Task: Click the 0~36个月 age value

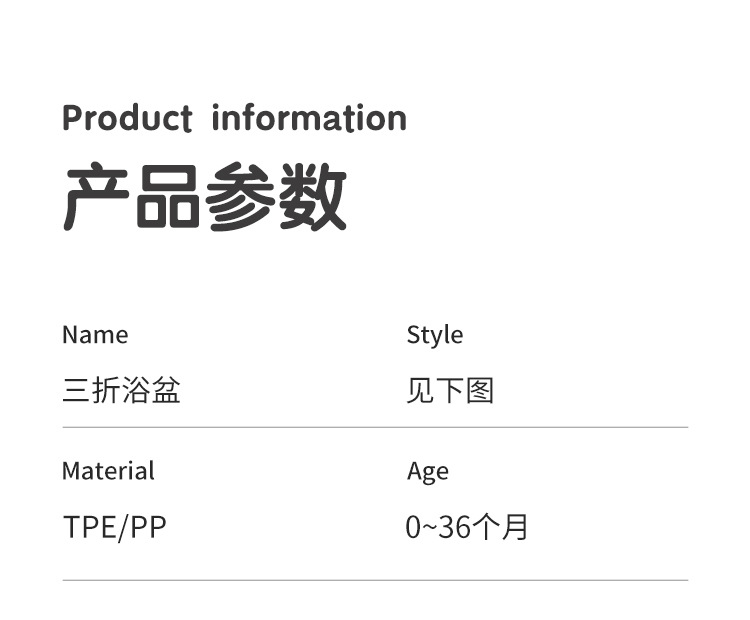Action: [467, 527]
